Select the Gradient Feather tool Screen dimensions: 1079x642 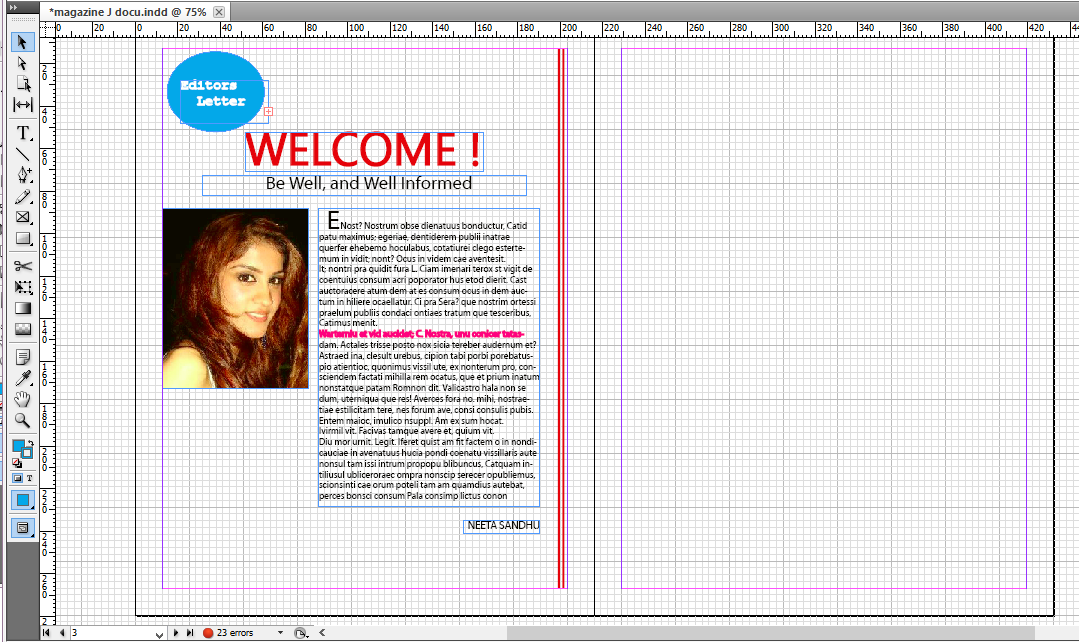pos(22,329)
